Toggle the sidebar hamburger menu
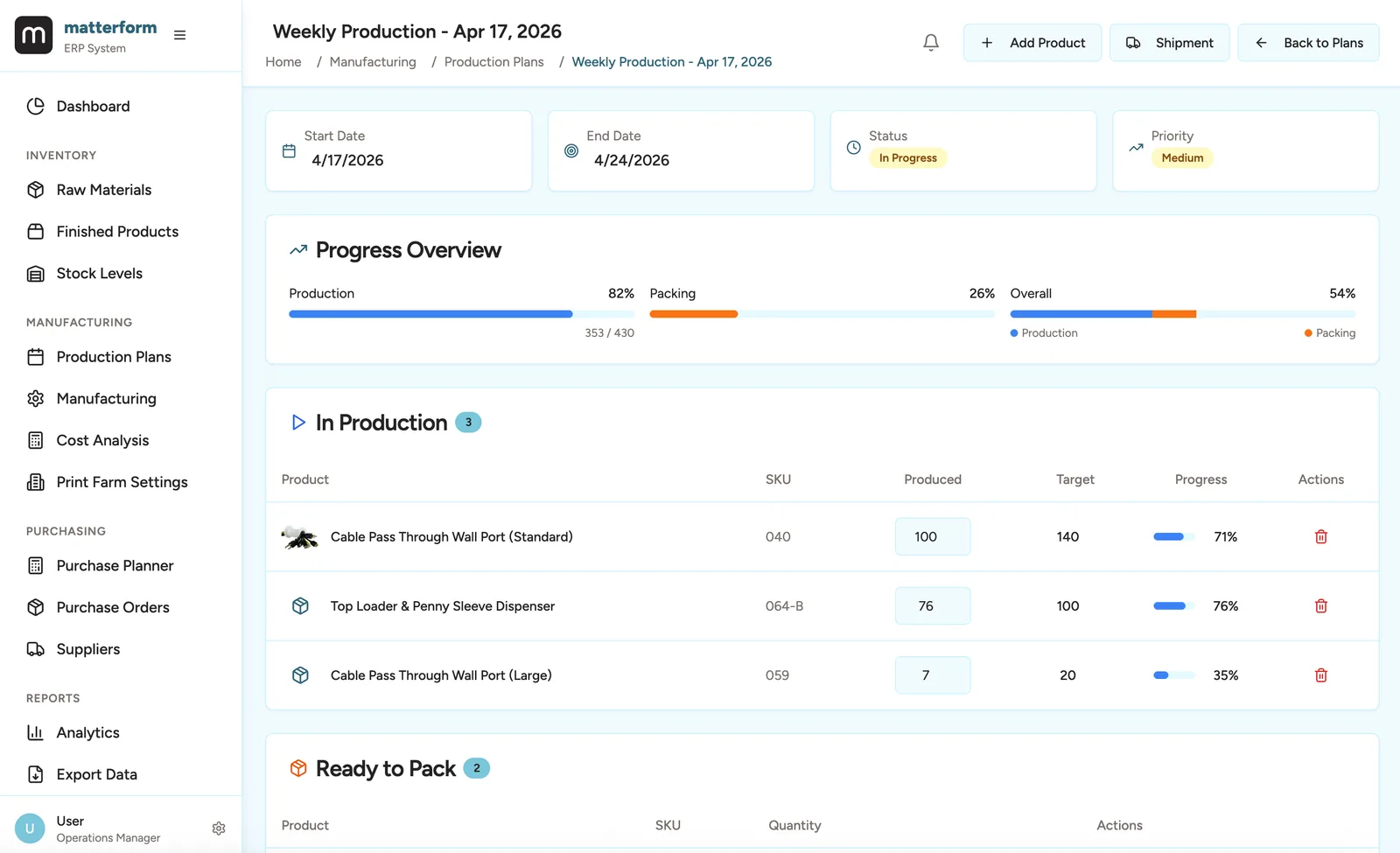The width and height of the screenshot is (1400, 853). (x=180, y=35)
